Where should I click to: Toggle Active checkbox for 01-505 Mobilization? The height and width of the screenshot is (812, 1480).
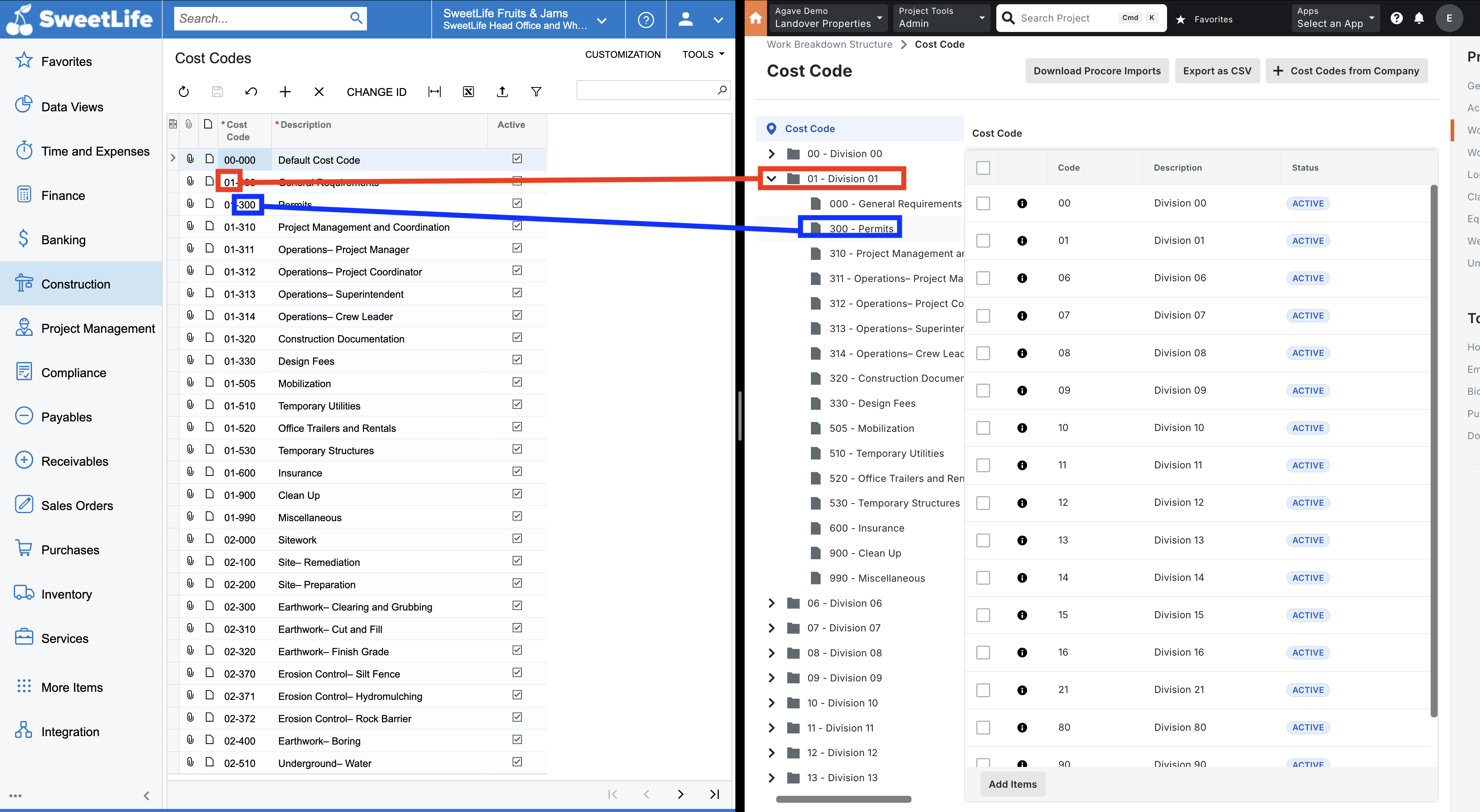(x=516, y=382)
